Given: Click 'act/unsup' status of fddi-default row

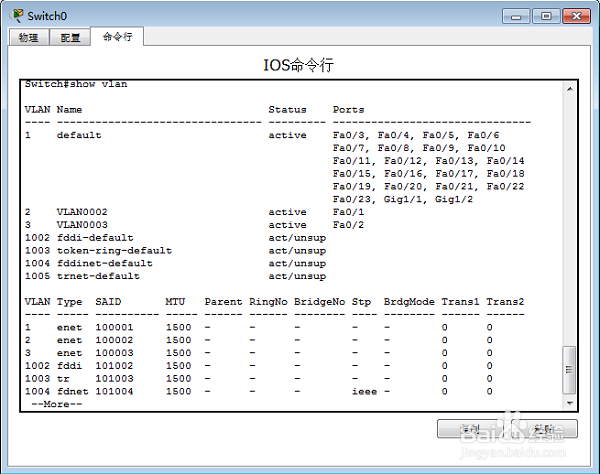Looking at the screenshot, I should [x=297, y=238].
